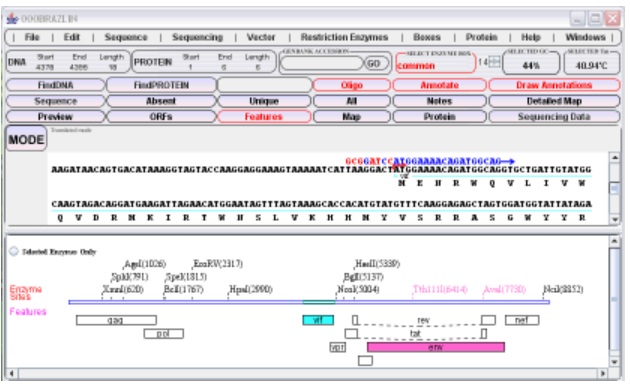The width and height of the screenshot is (630, 385).
Task: Click the stepper icon beside enzyme box
Action: click(495, 62)
